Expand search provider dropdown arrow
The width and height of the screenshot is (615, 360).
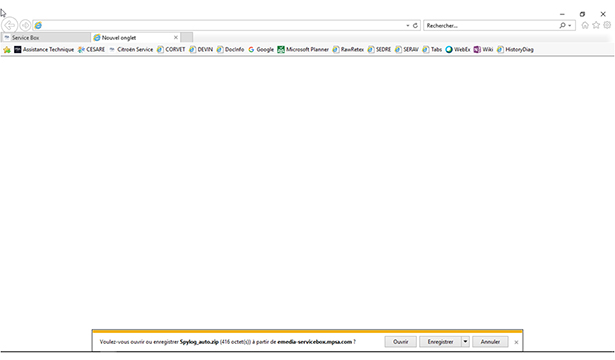[570, 25]
